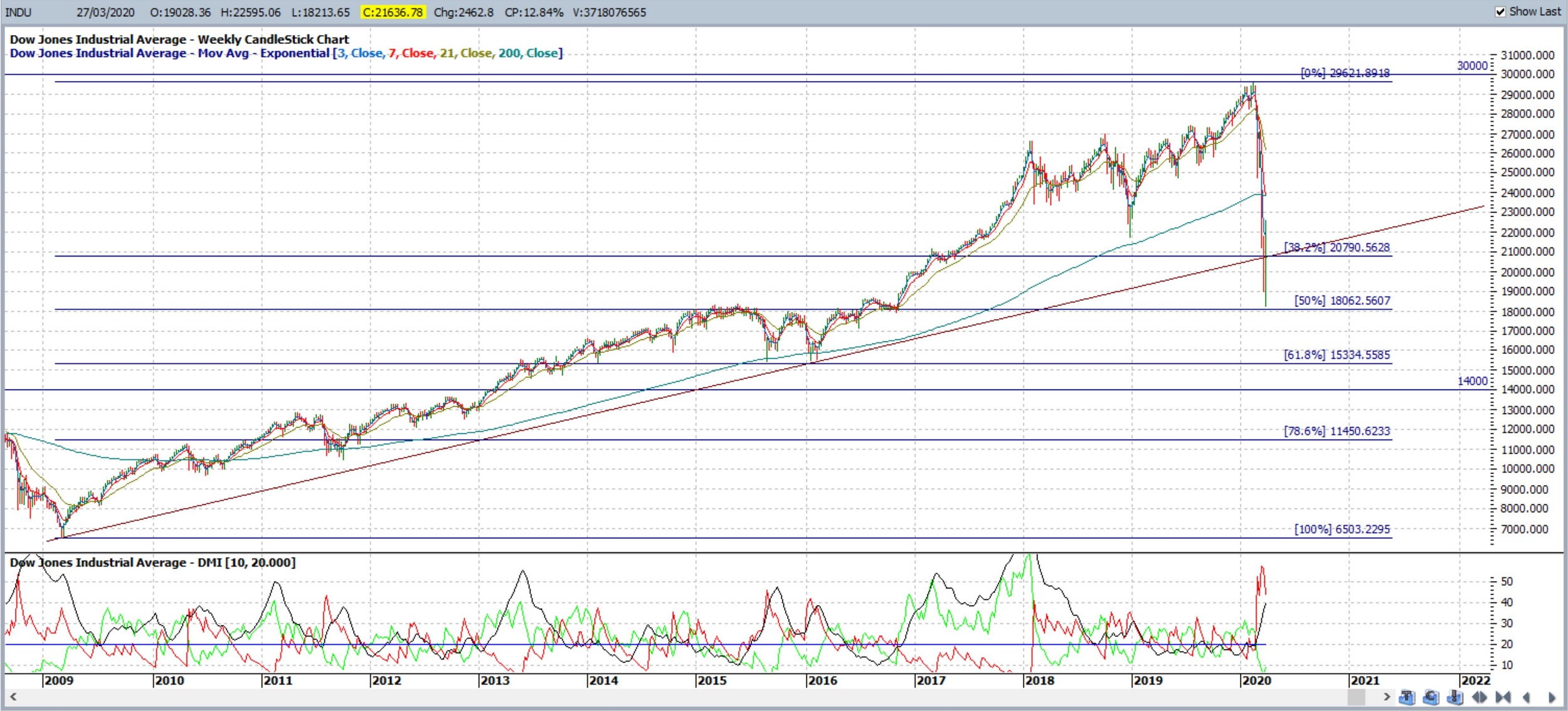Image resolution: width=1568 pixels, height=711 pixels.
Task: Click the [61.8%] 15334.5585 Fibonacci label
Action: point(1337,355)
